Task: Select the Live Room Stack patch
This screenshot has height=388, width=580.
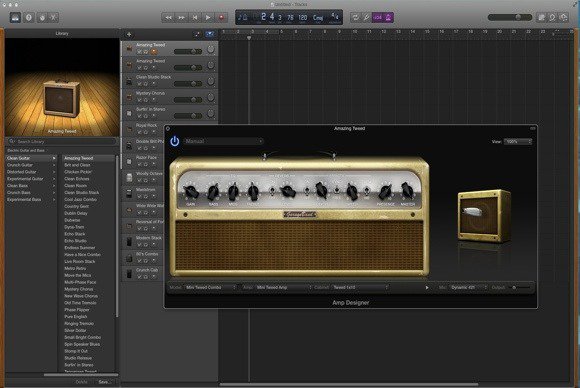Action: click(88, 262)
